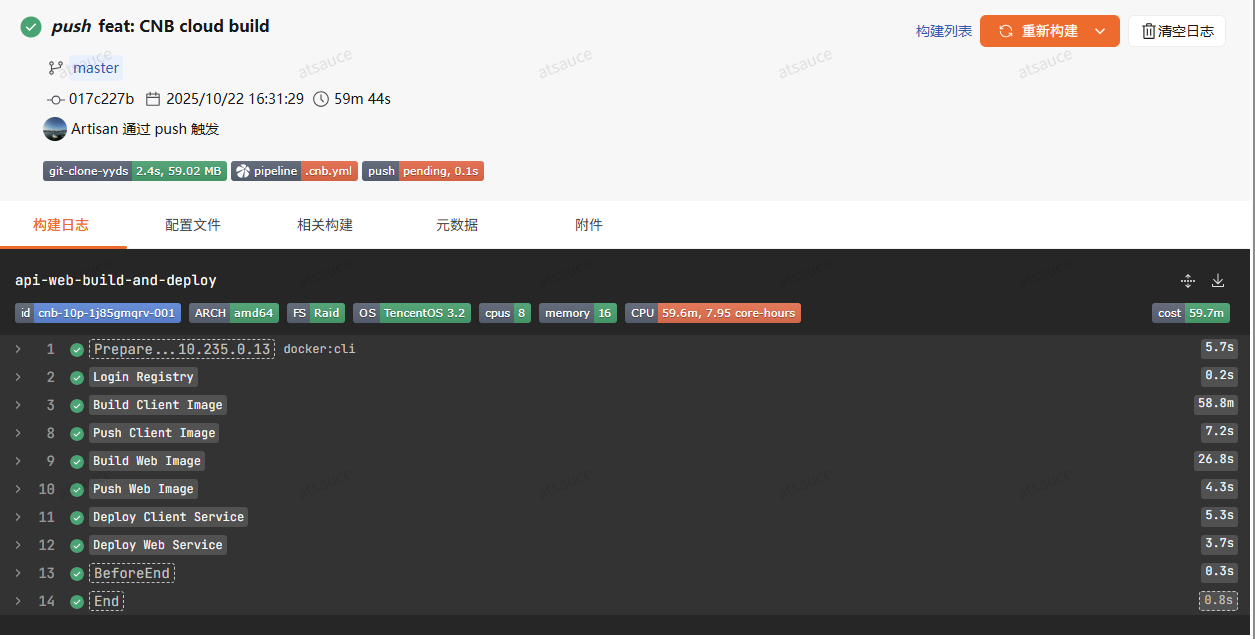Open the 构建列表 link
This screenshot has height=639, width=1255.
[x=944, y=31]
